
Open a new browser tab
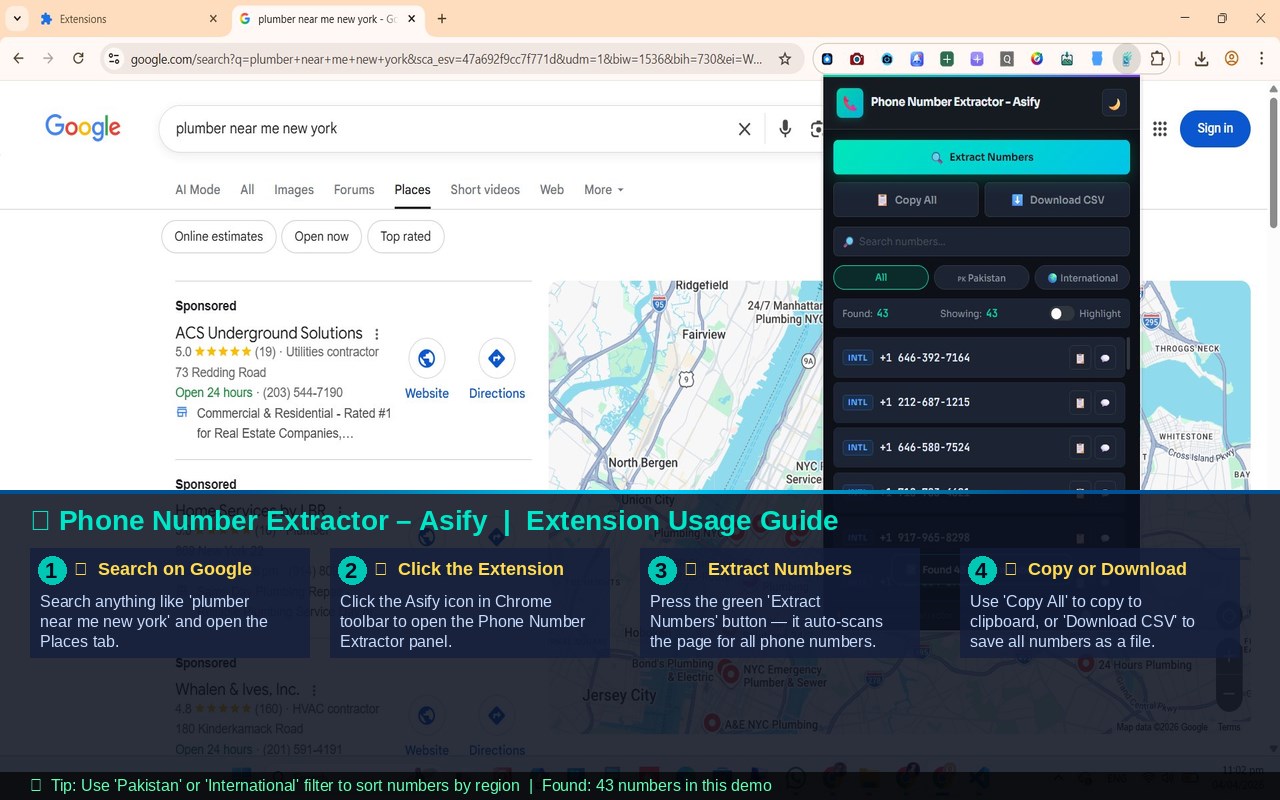click(x=442, y=19)
